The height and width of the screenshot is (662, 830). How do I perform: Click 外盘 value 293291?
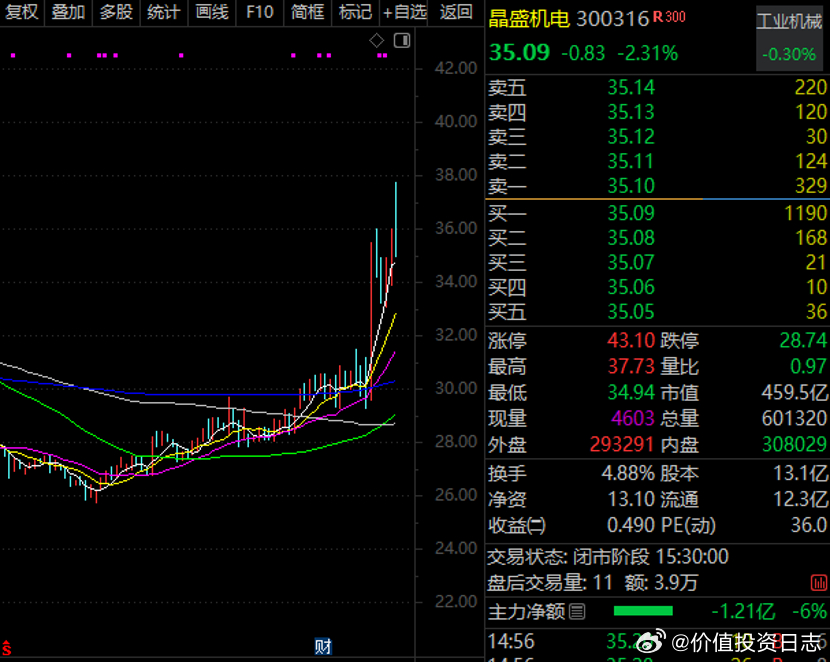point(622,444)
